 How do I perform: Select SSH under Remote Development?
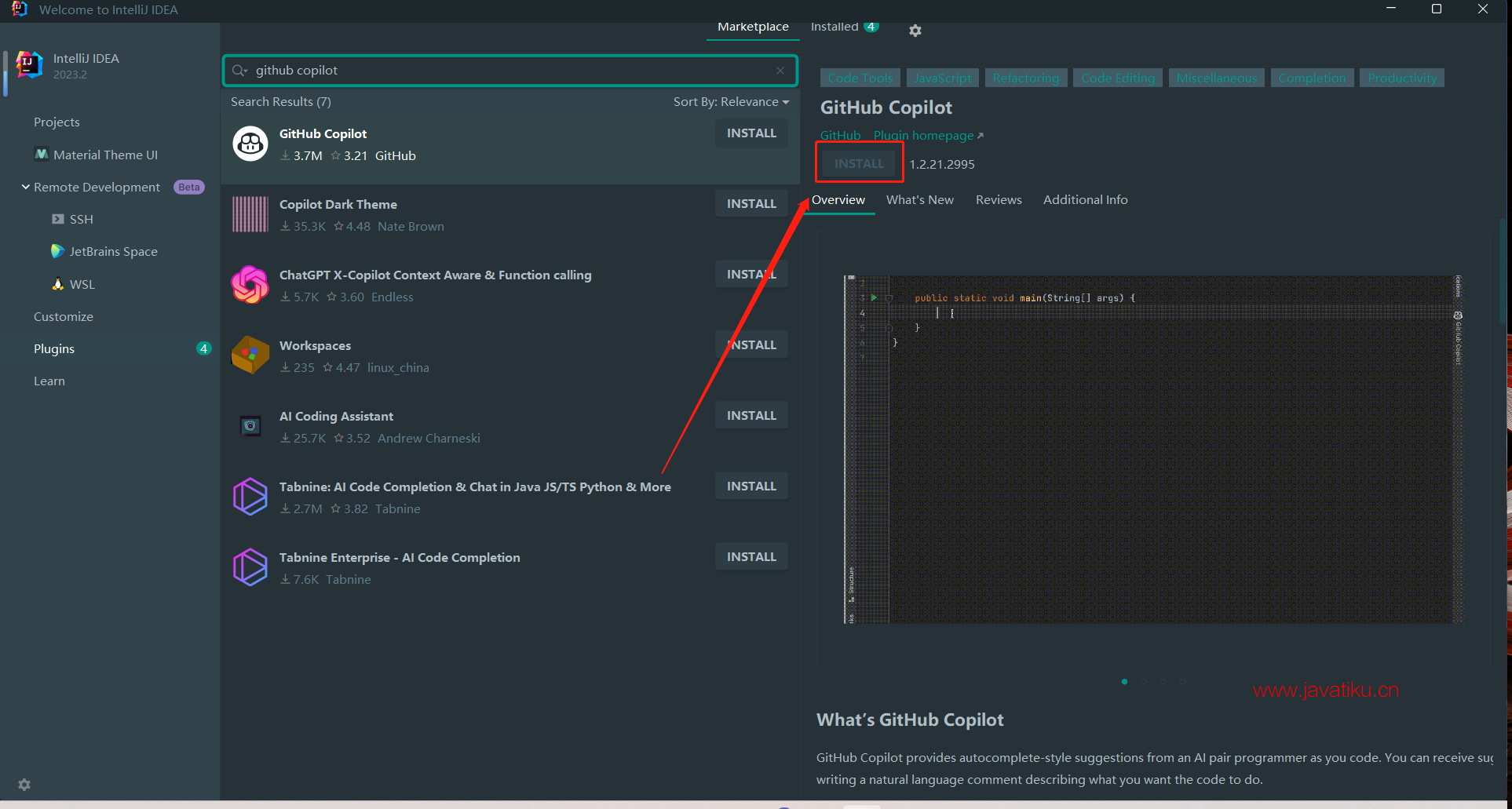point(82,219)
